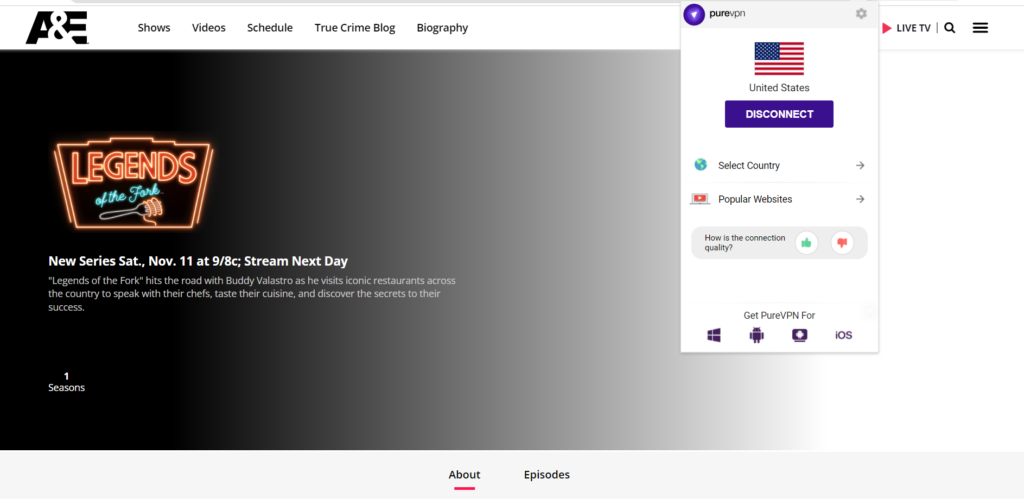Image resolution: width=1024 pixels, height=504 pixels.
Task: Open the Live TV link
Action: click(906, 28)
